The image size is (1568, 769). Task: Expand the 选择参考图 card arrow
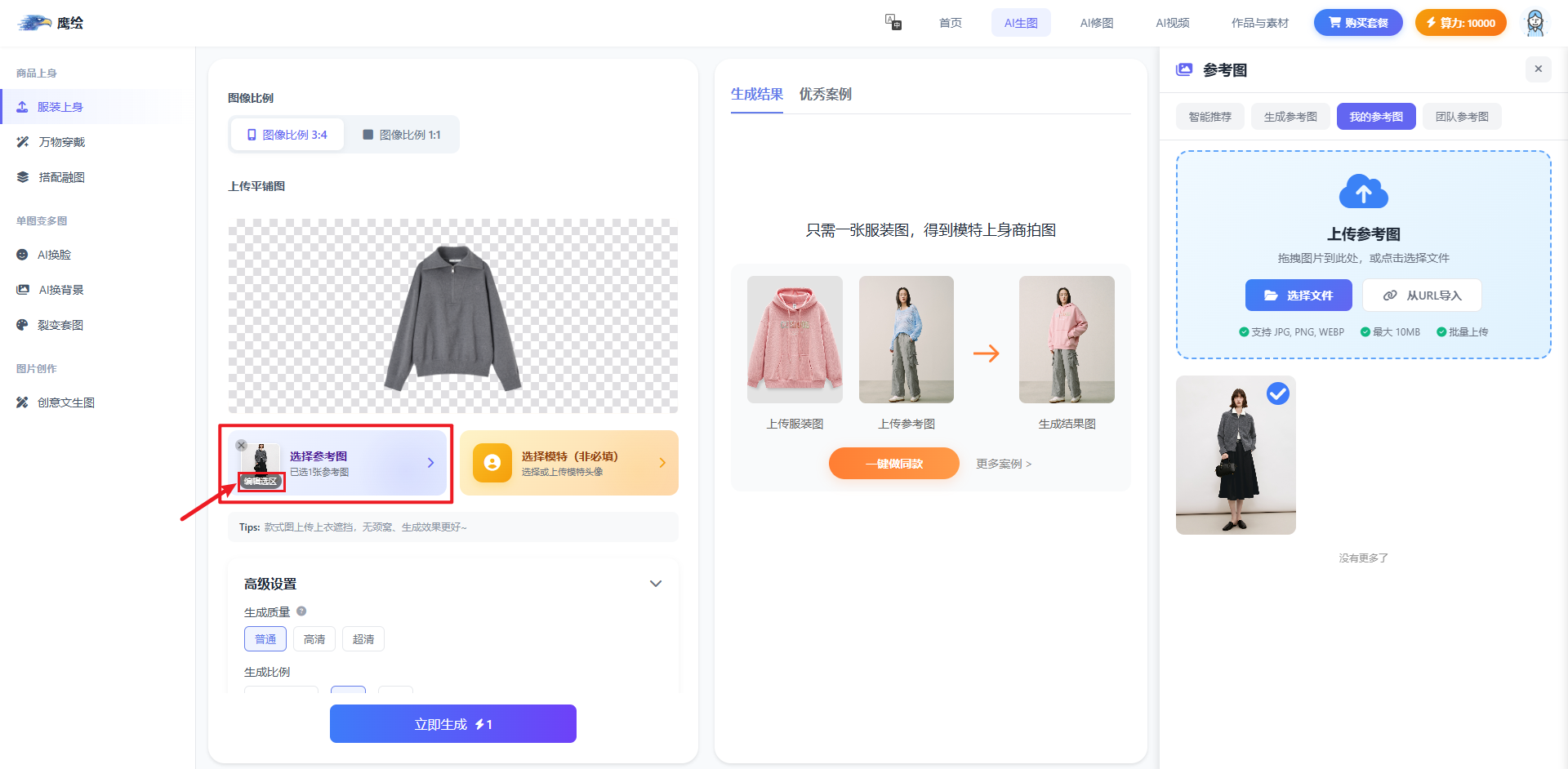point(430,463)
